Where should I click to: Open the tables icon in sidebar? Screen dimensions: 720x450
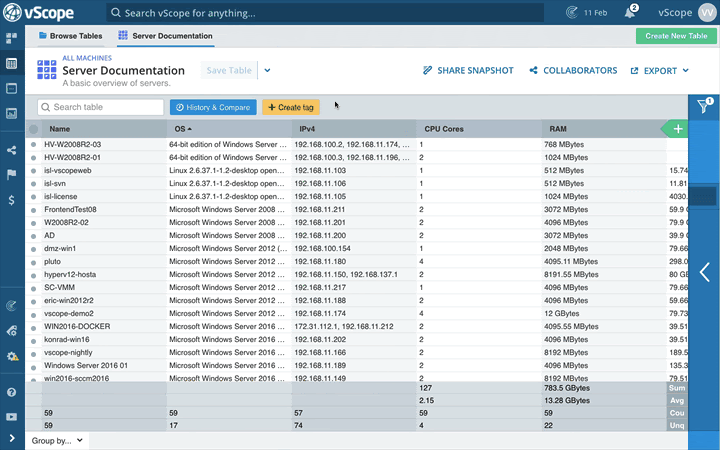click(11, 63)
